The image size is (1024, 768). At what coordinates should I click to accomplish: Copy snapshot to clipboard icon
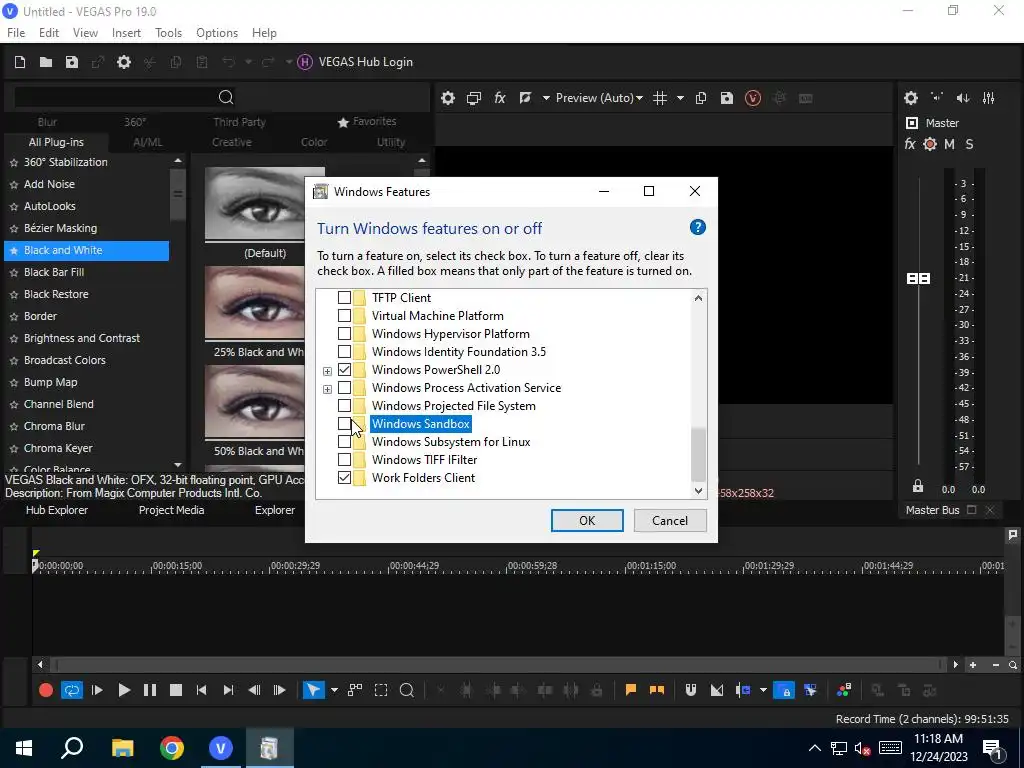tap(701, 98)
